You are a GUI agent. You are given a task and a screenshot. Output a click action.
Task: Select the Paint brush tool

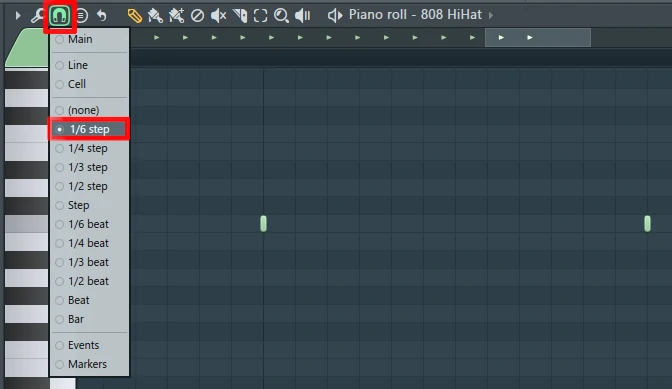click(155, 16)
